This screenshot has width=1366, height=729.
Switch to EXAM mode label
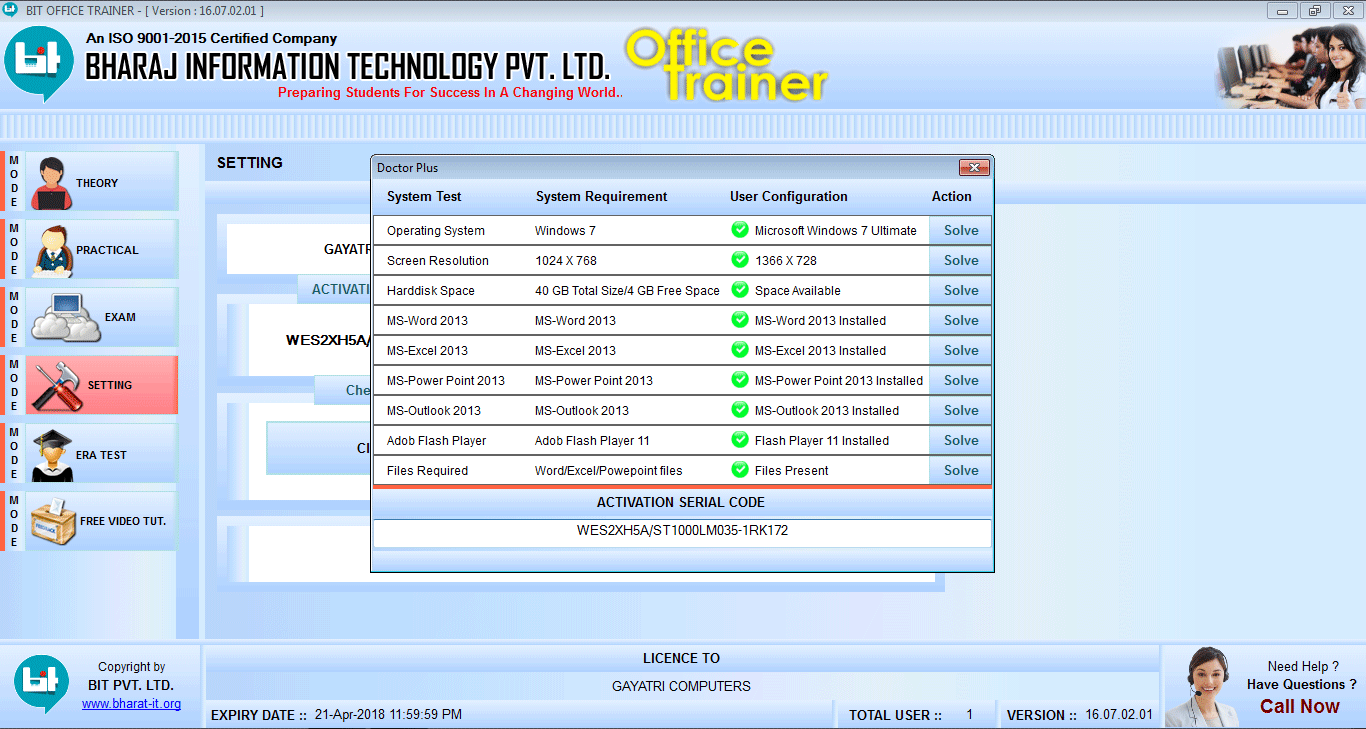(120, 317)
